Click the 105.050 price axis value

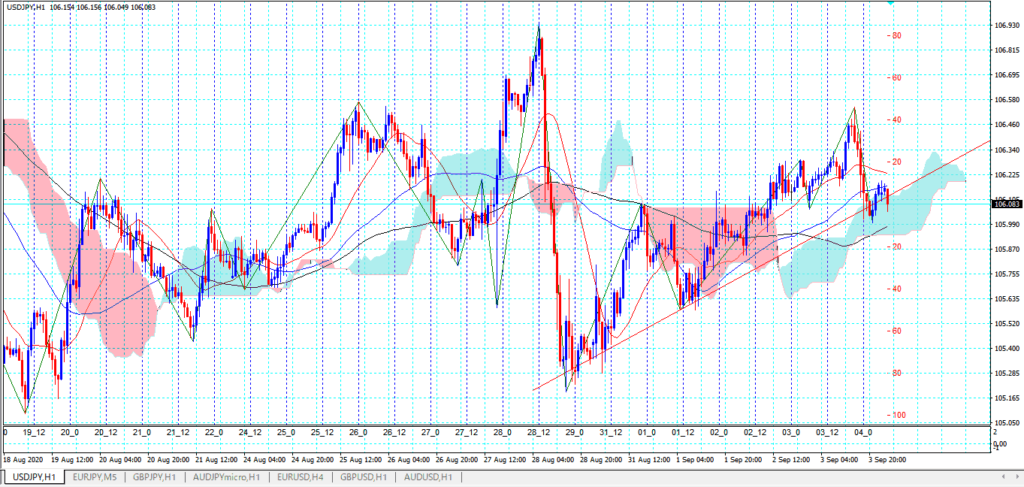click(1006, 423)
